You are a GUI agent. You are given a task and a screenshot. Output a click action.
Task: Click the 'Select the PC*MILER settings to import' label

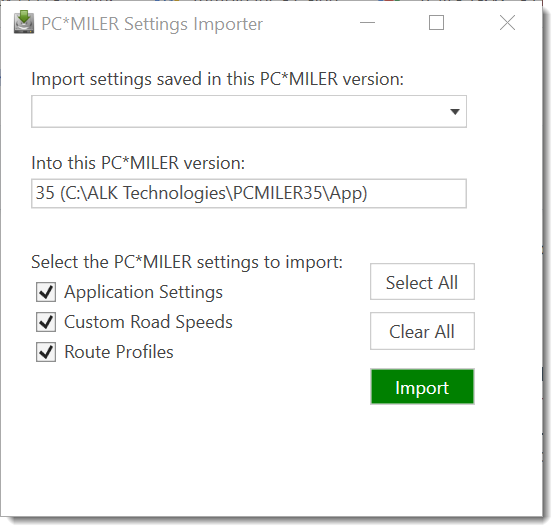coord(187,262)
